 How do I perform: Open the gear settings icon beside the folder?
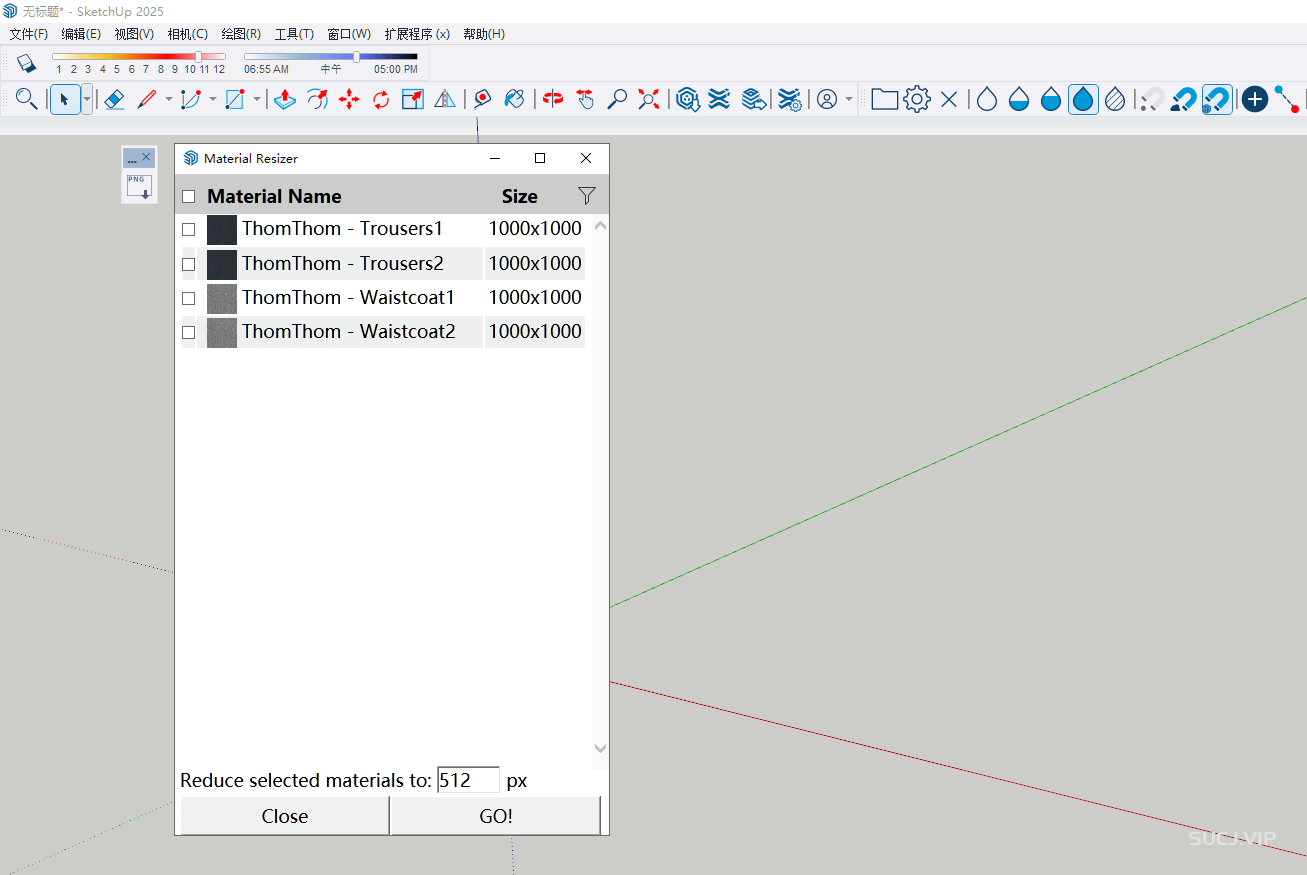[917, 99]
